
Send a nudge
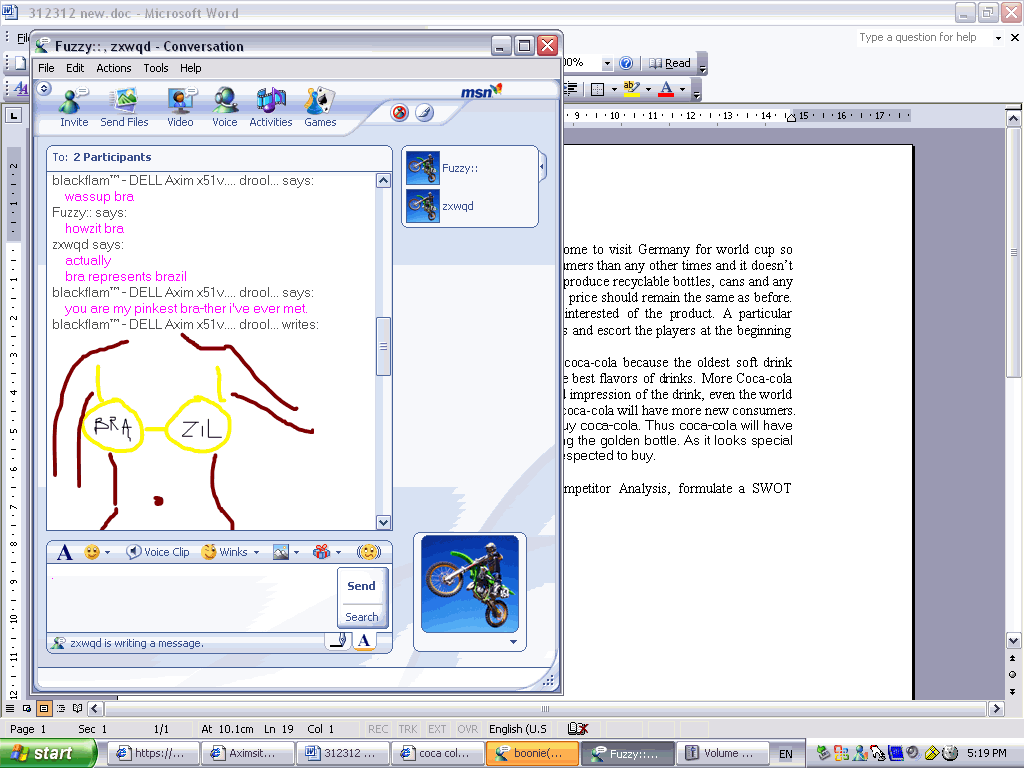click(x=369, y=552)
